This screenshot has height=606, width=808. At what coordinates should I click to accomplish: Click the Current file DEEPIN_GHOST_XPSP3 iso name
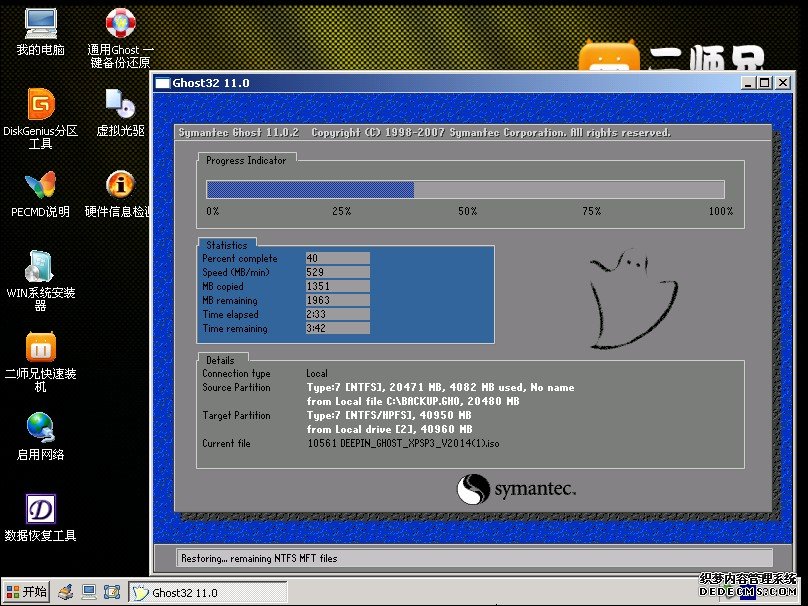419,443
